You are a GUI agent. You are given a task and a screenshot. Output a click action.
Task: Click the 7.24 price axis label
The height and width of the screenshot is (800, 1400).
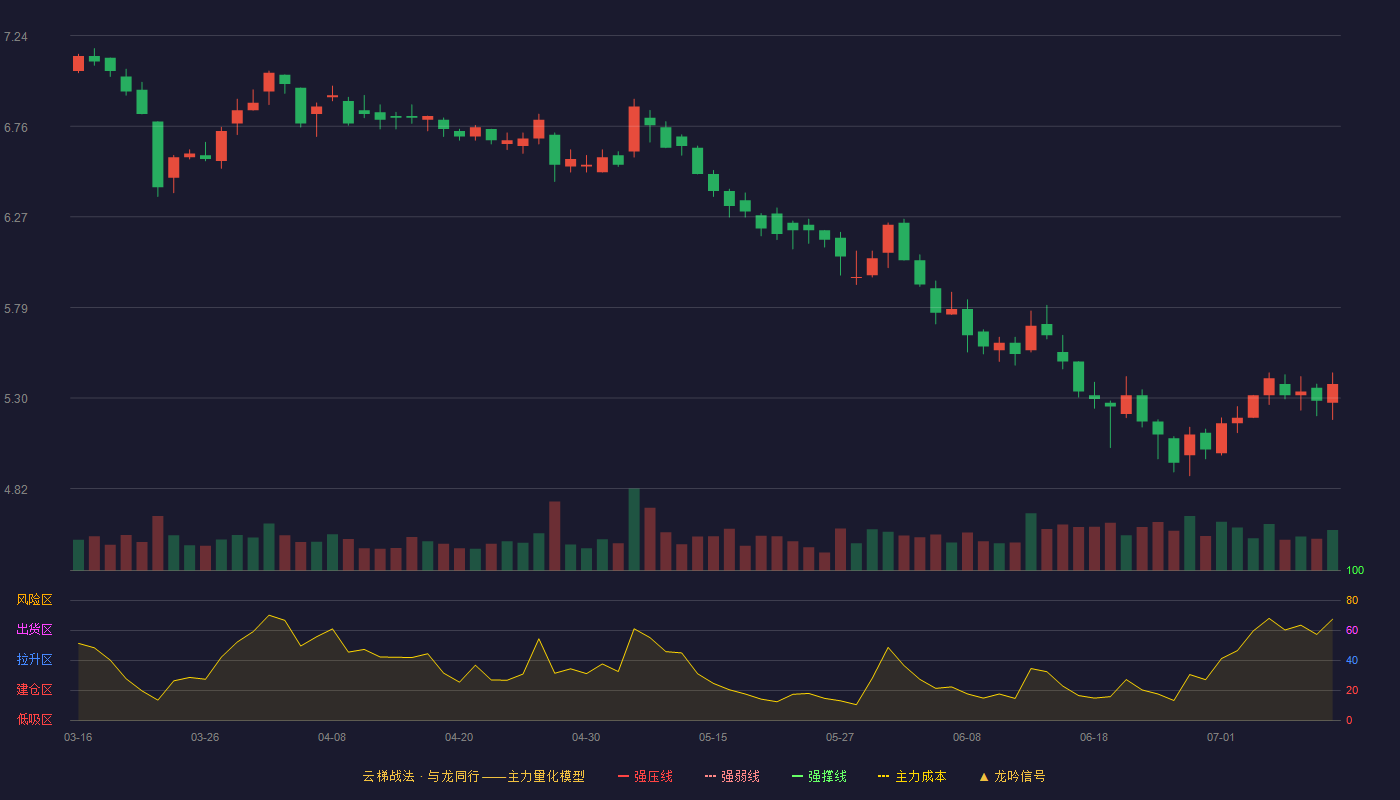(16, 37)
